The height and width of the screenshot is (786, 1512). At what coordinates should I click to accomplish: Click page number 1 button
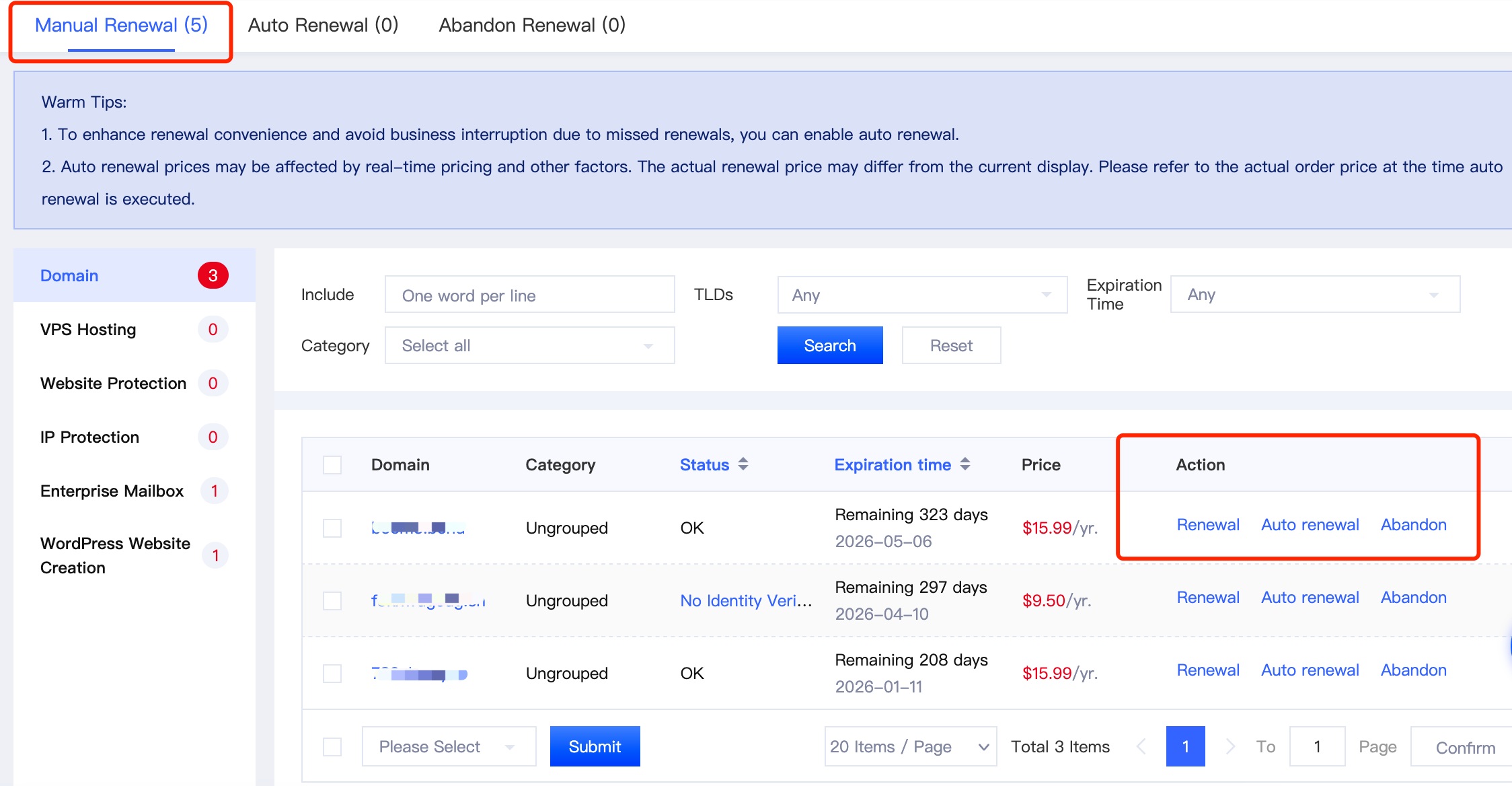(1185, 746)
